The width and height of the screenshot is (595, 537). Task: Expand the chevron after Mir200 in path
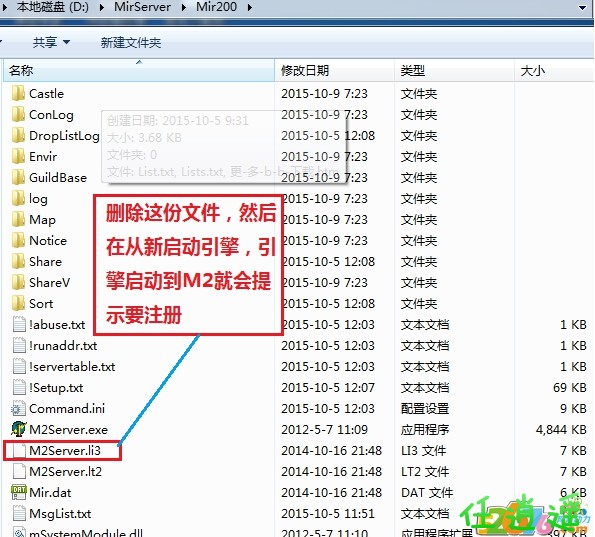[x=250, y=7]
